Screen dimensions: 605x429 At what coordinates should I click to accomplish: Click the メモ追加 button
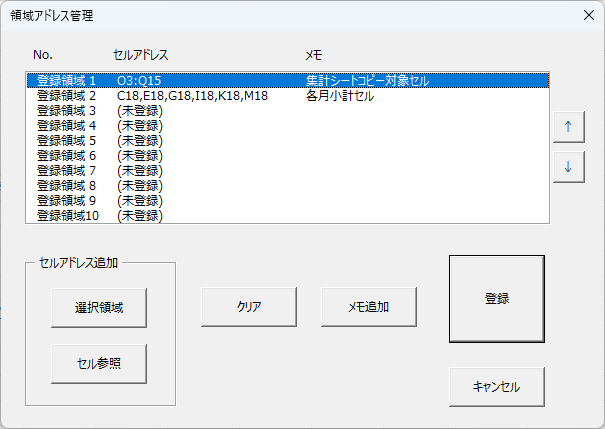coord(369,307)
